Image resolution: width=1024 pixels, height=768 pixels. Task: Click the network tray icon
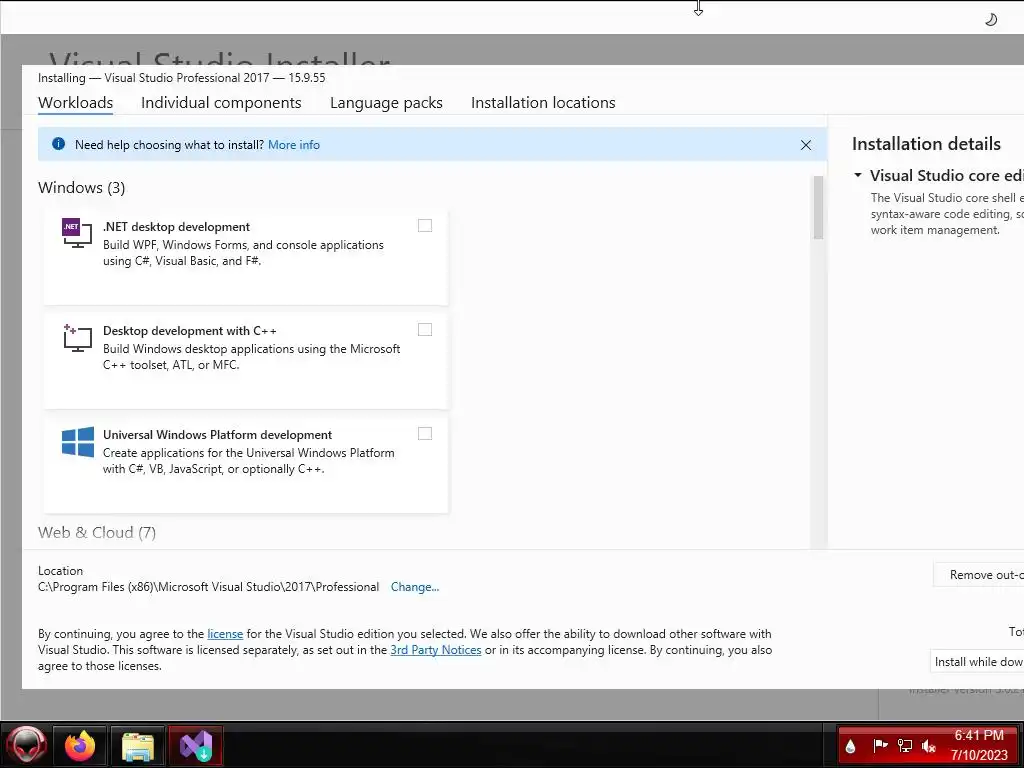click(904, 746)
